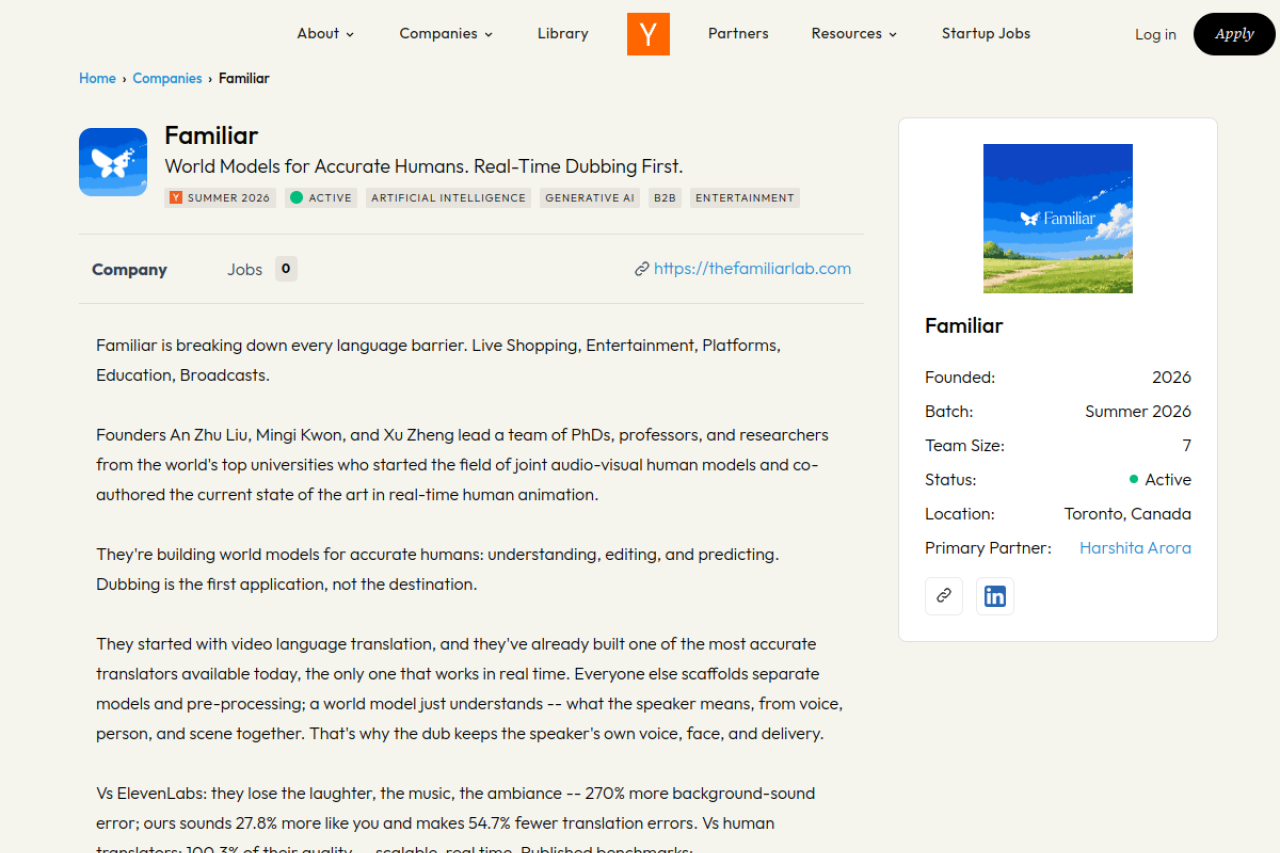Click the B2B tag
1280x853 pixels.
665,198
